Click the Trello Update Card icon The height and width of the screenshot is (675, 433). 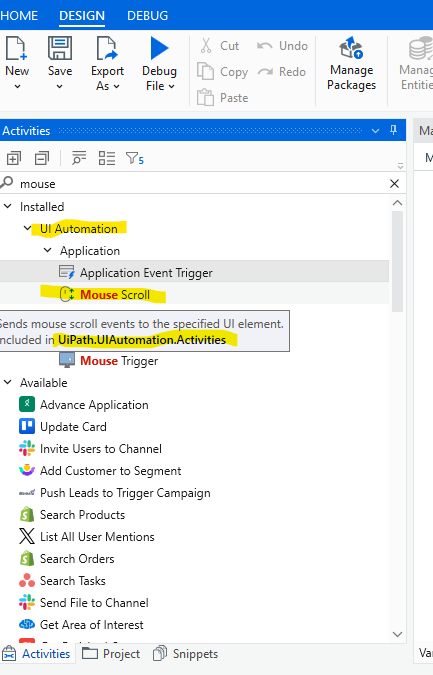[27, 427]
